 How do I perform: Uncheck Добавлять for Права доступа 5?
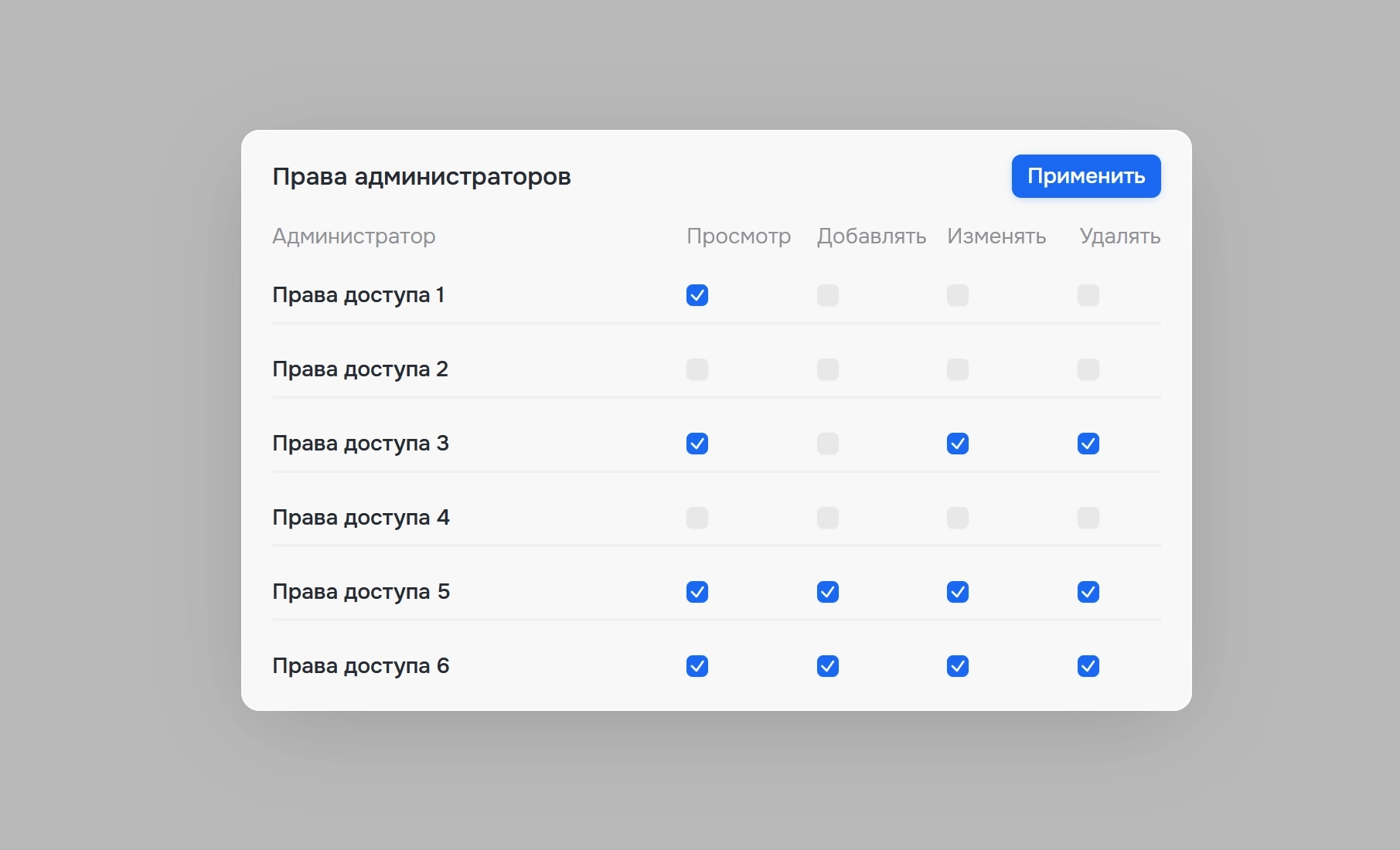828,592
